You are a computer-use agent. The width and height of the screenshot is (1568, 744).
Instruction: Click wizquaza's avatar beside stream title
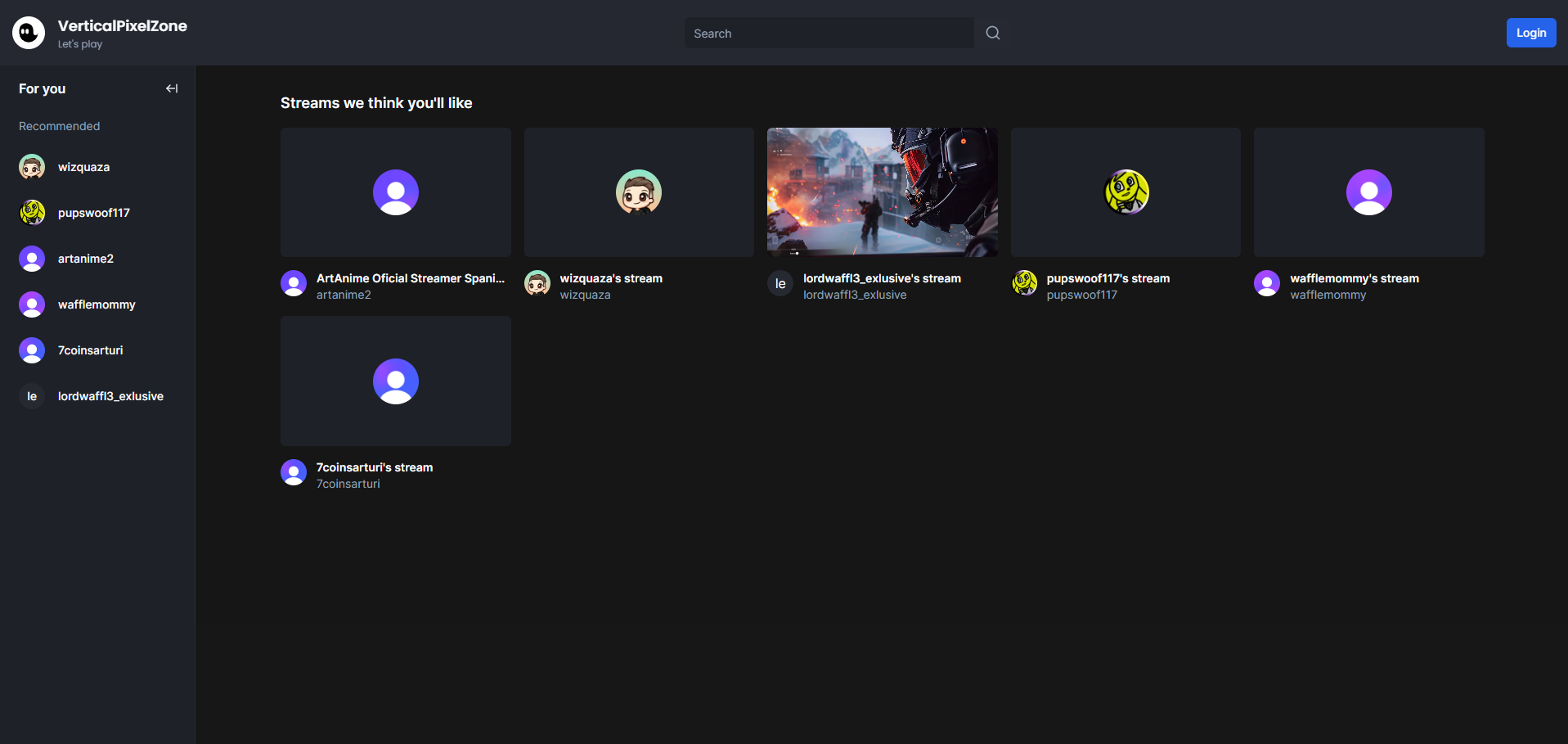pyautogui.click(x=537, y=283)
